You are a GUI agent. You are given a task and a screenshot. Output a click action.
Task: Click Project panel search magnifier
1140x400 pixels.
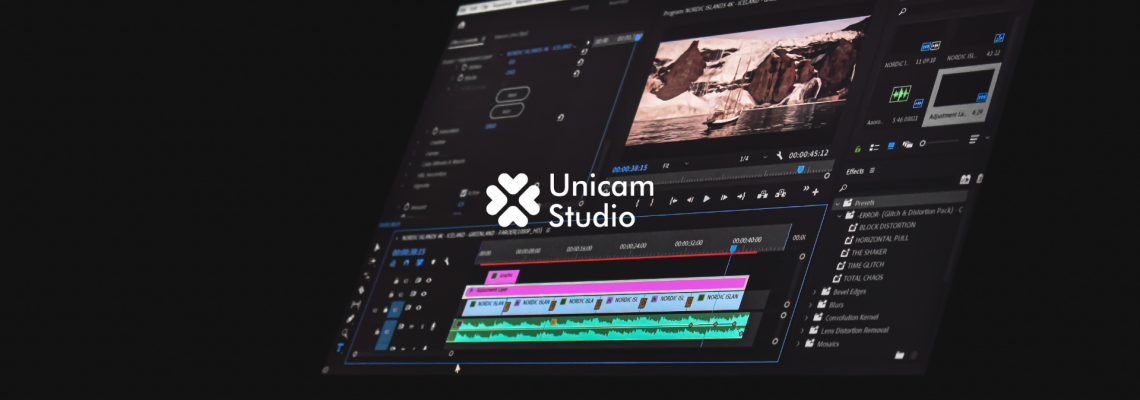902,12
